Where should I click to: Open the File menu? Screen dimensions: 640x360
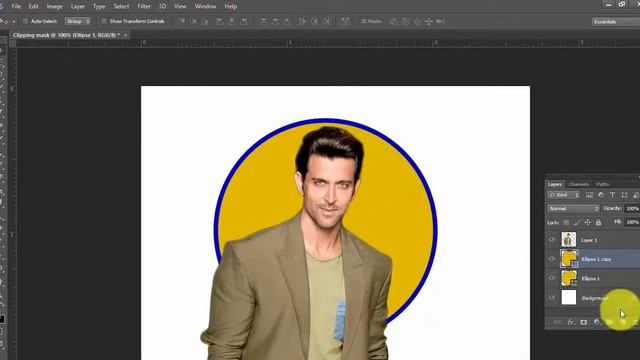(x=16, y=7)
